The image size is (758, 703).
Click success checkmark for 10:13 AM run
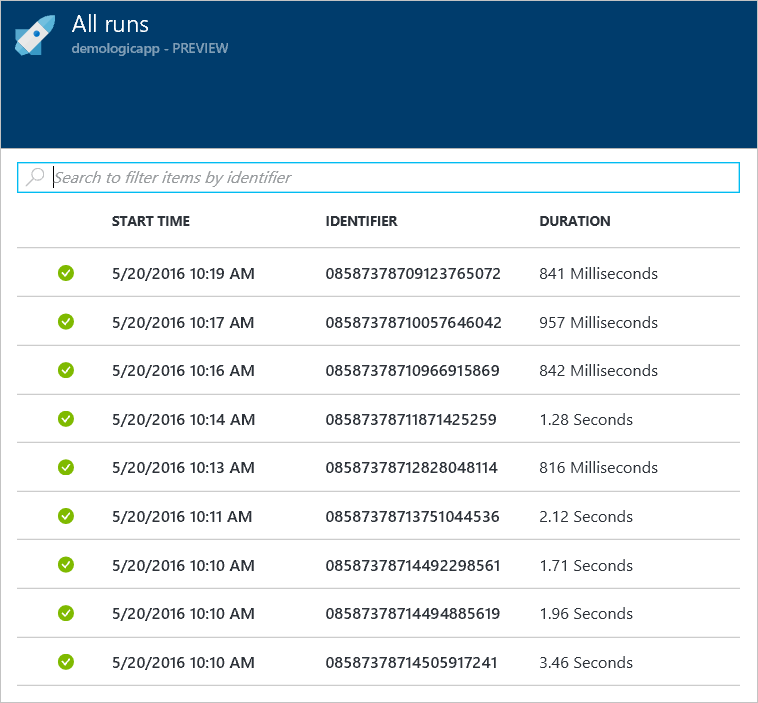click(66, 467)
